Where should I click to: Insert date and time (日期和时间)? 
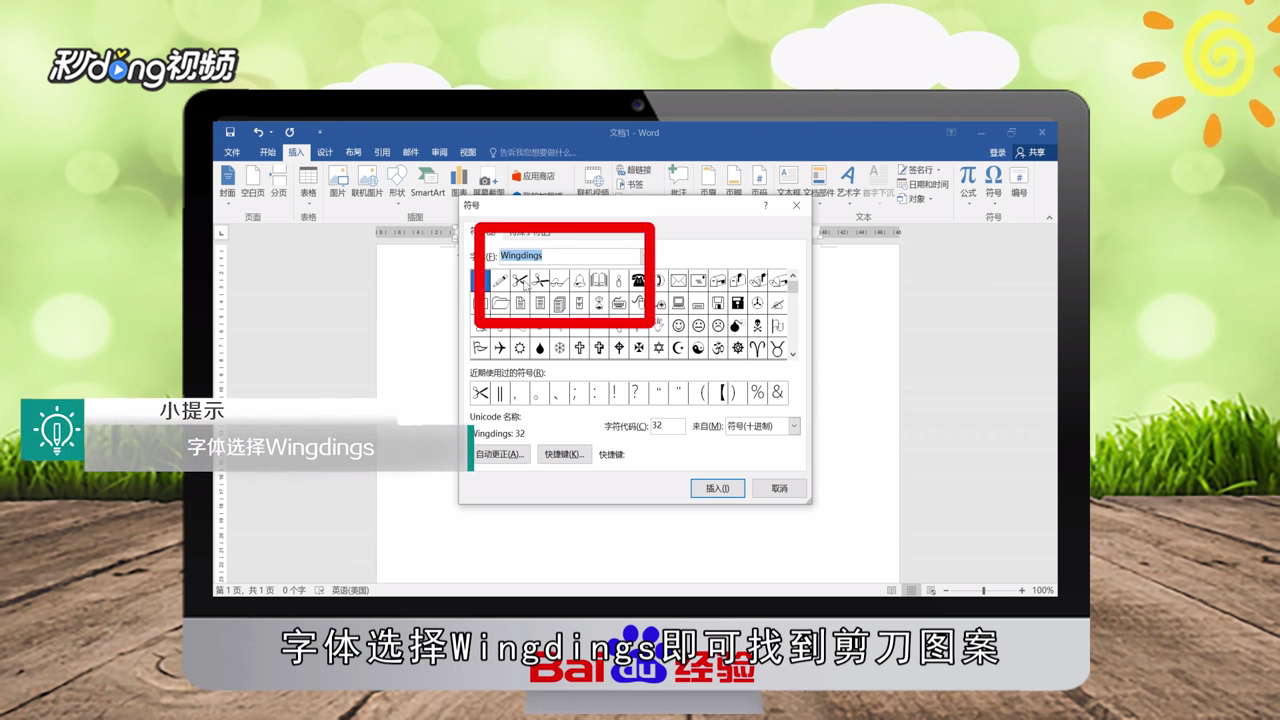pyautogui.click(x=923, y=185)
